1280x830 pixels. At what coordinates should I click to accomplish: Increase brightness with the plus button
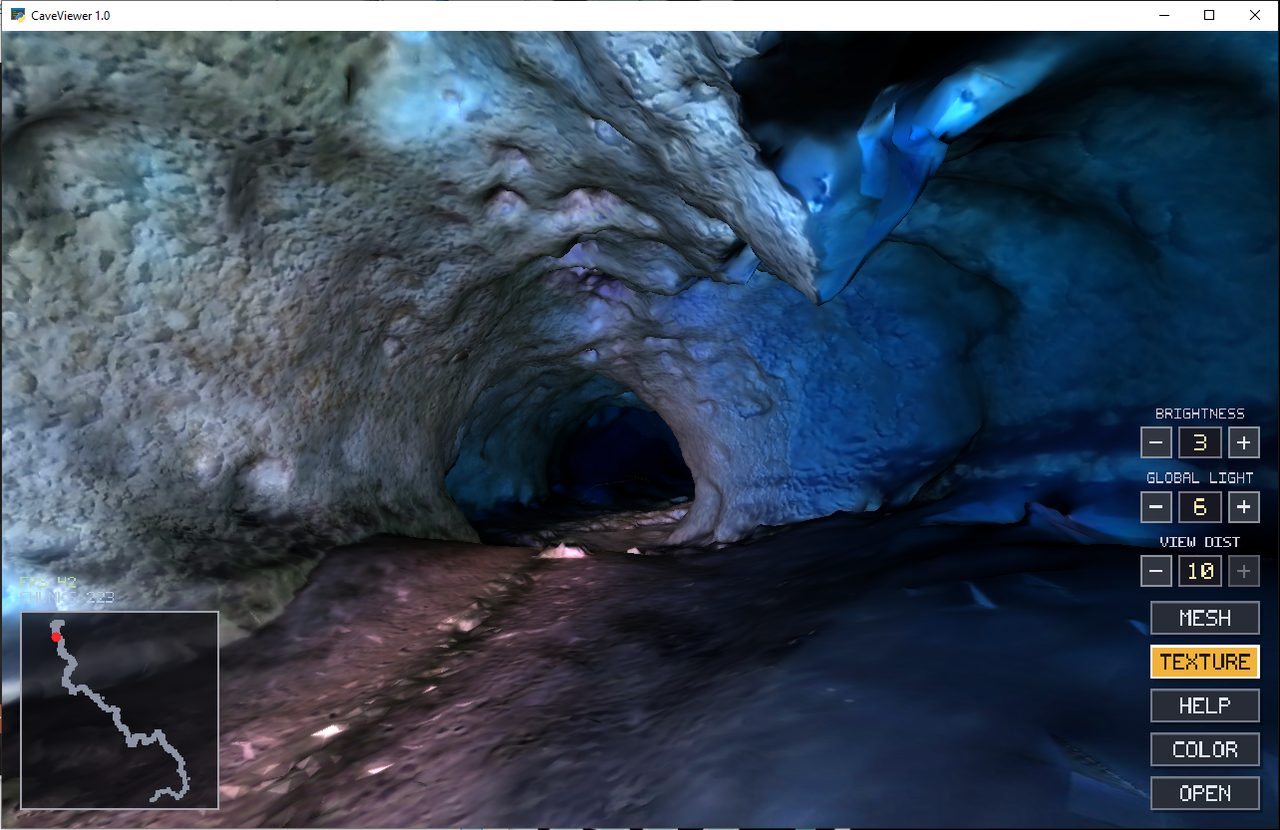coord(1243,443)
